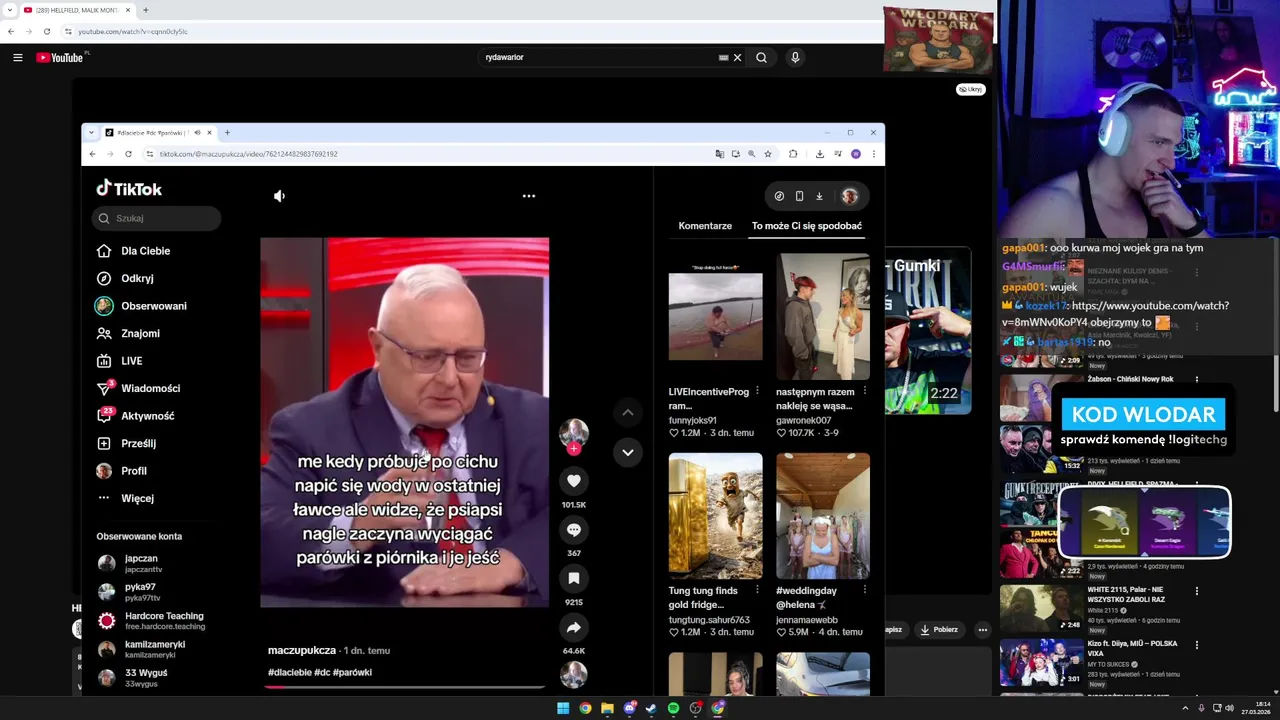Open options for Tung tung finds card
Screen dimensions: 1280x720
pyautogui.click(x=757, y=590)
